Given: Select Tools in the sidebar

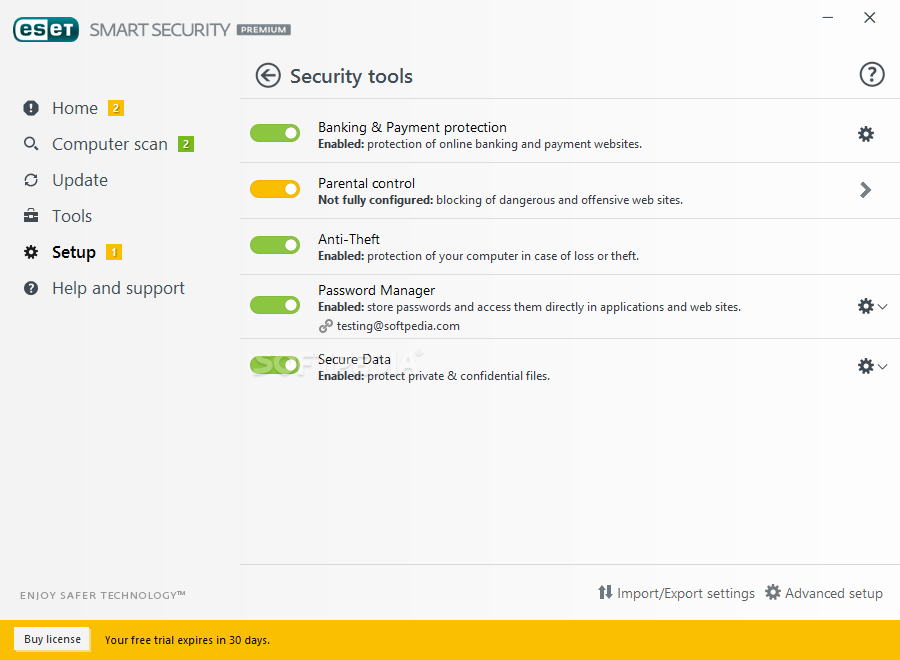Looking at the screenshot, I should point(72,216).
